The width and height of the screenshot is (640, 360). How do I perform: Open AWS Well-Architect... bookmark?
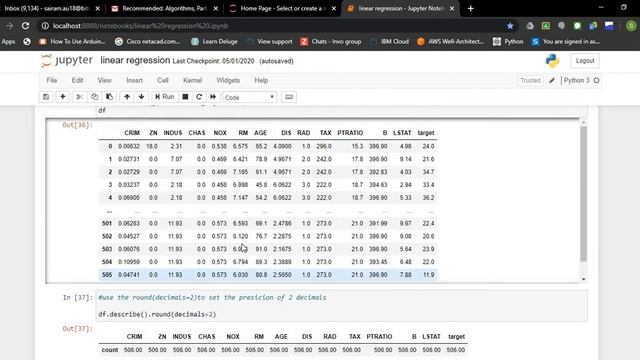click(451, 42)
